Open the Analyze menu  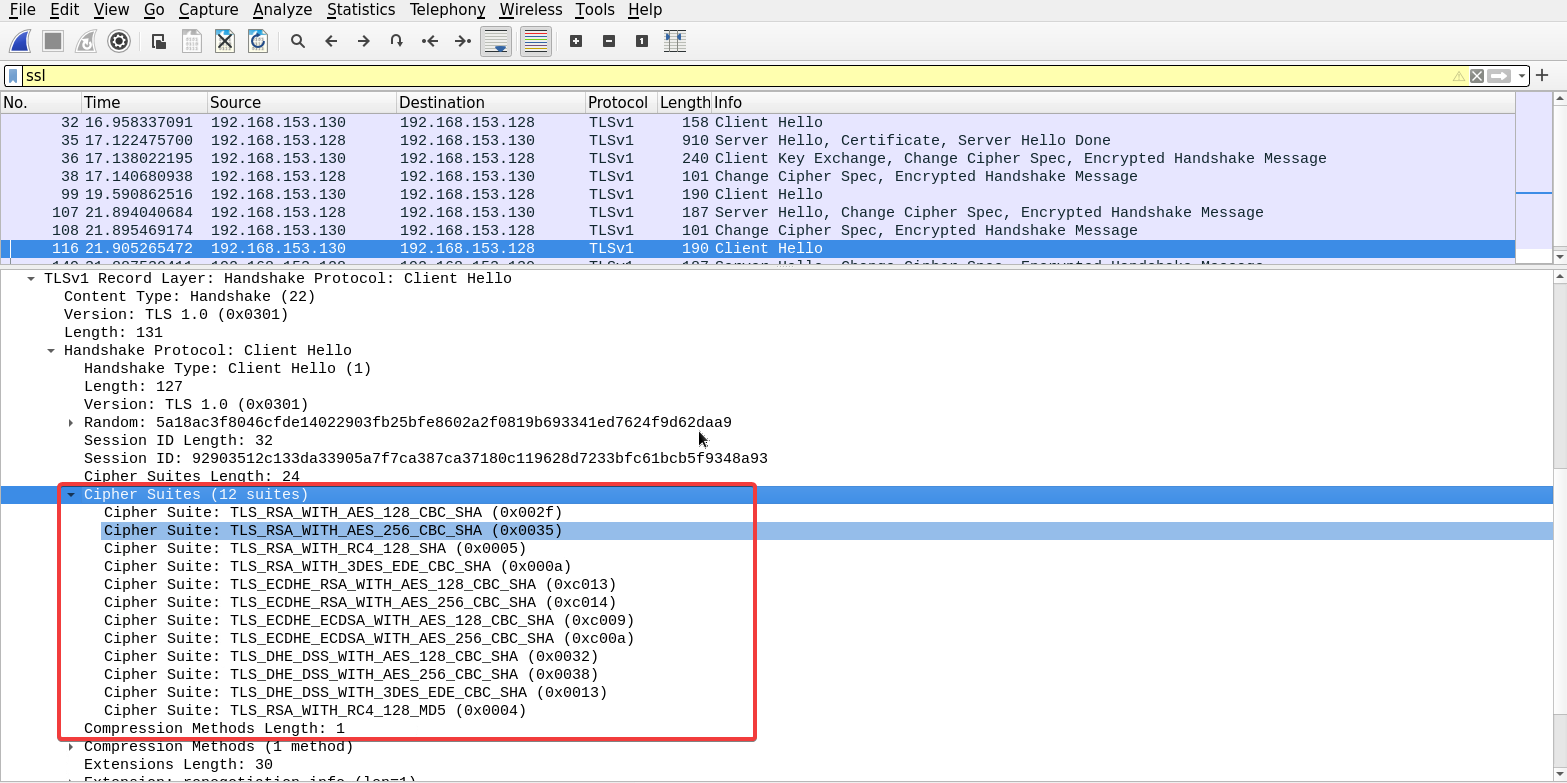(282, 10)
